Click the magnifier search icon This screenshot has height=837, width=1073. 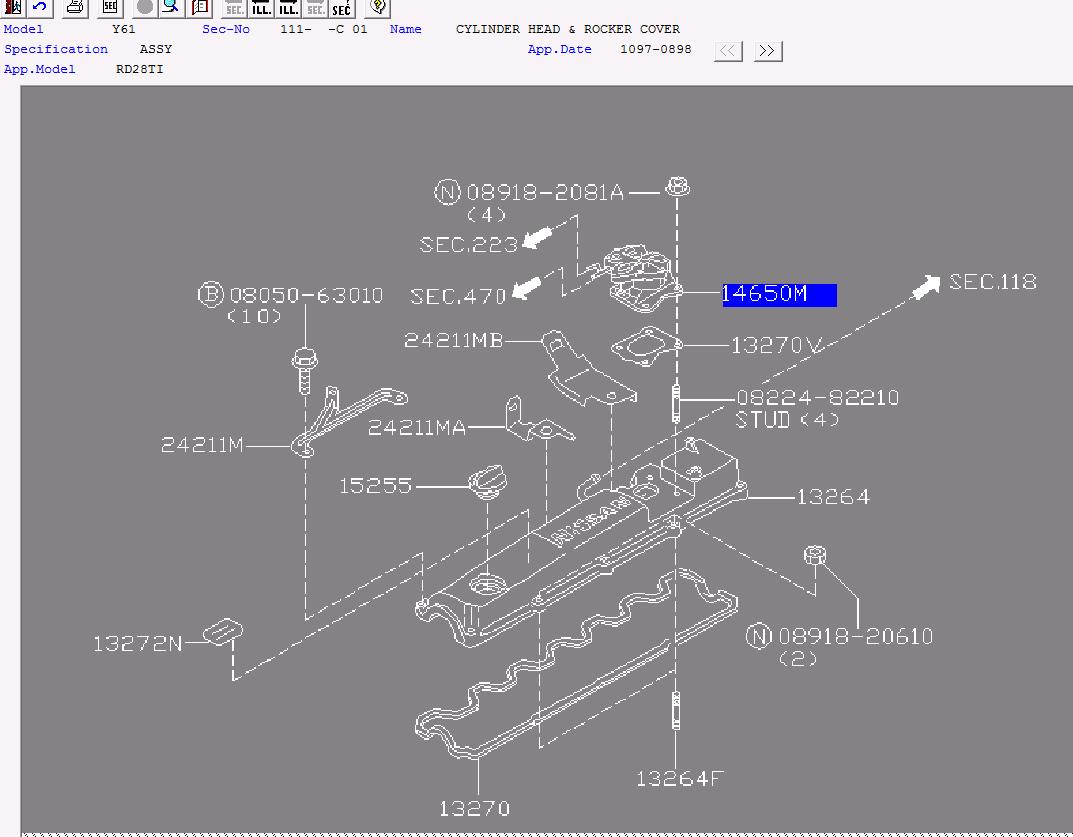(x=171, y=8)
